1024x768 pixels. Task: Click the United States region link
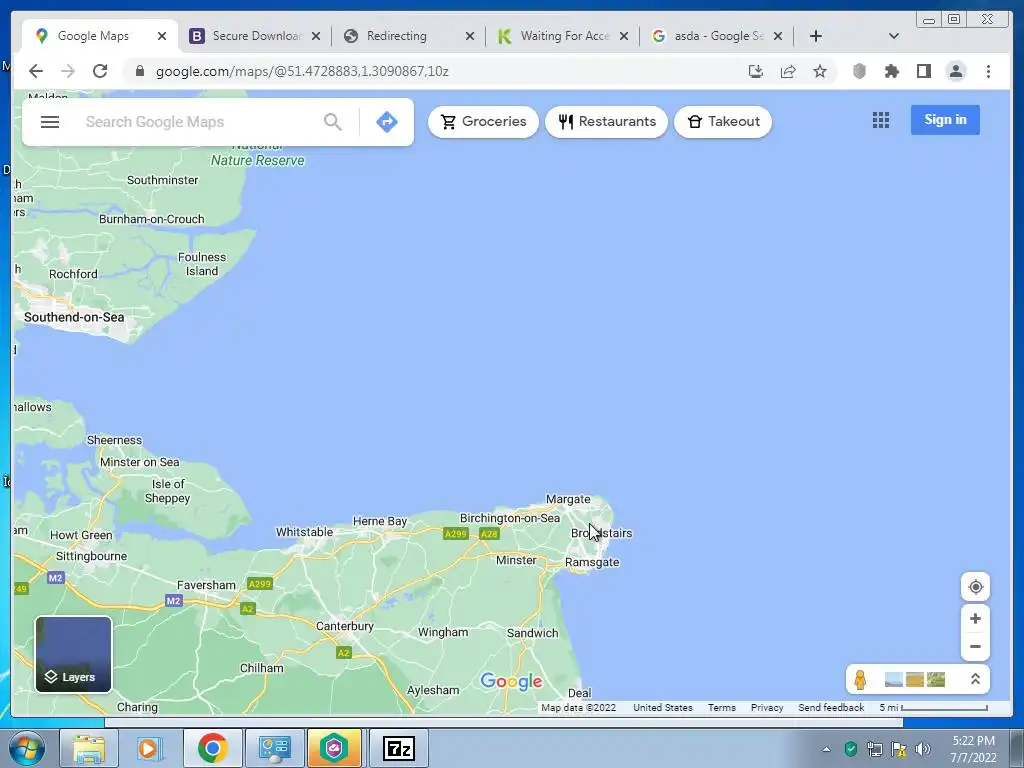(x=663, y=708)
